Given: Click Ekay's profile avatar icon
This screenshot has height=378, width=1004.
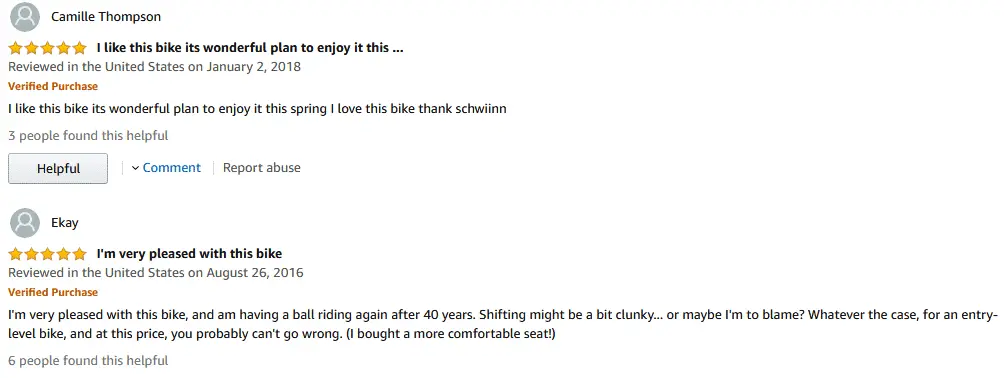Looking at the screenshot, I should coord(25,223).
